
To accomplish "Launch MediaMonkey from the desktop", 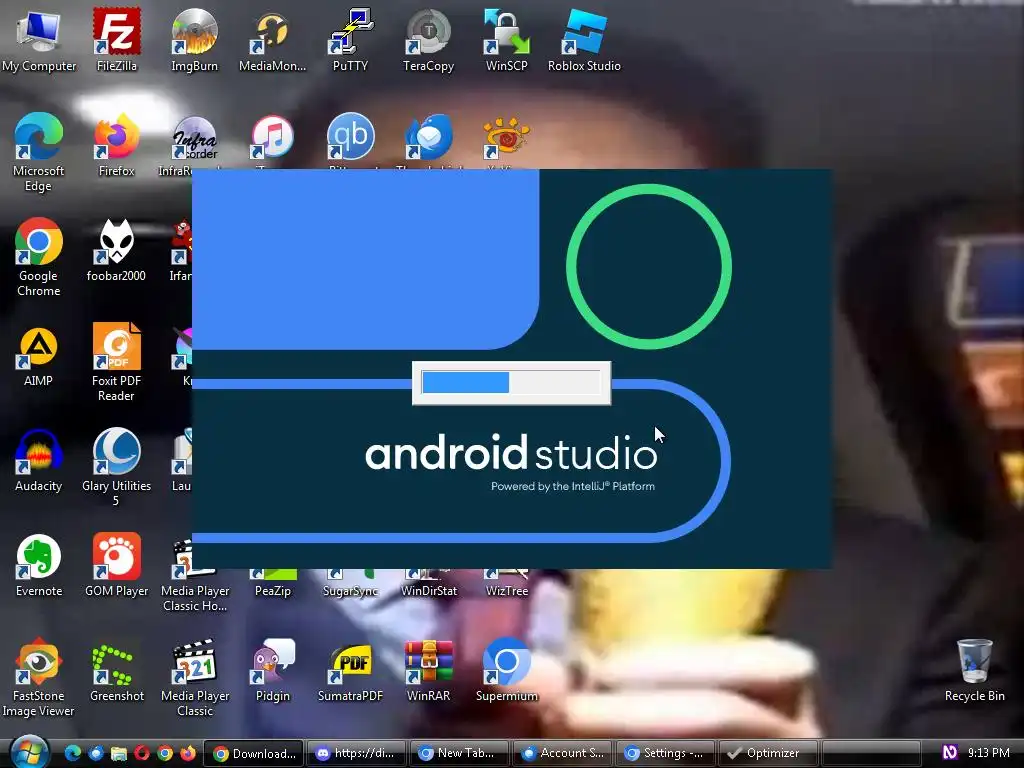I will (272, 39).
